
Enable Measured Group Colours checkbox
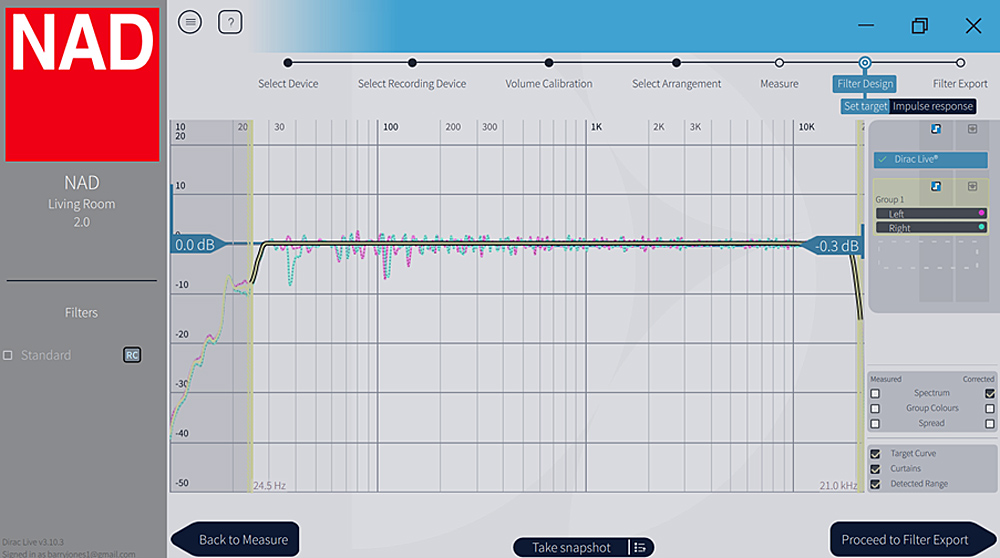click(x=875, y=408)
